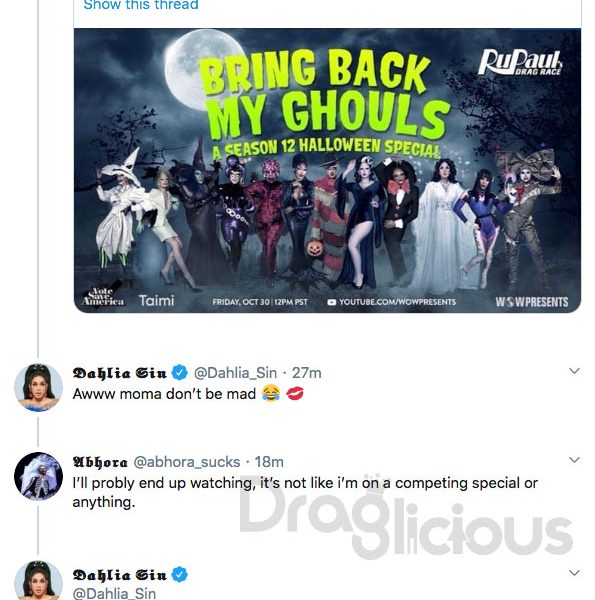Click the 18m timestamp

[269, 462]
